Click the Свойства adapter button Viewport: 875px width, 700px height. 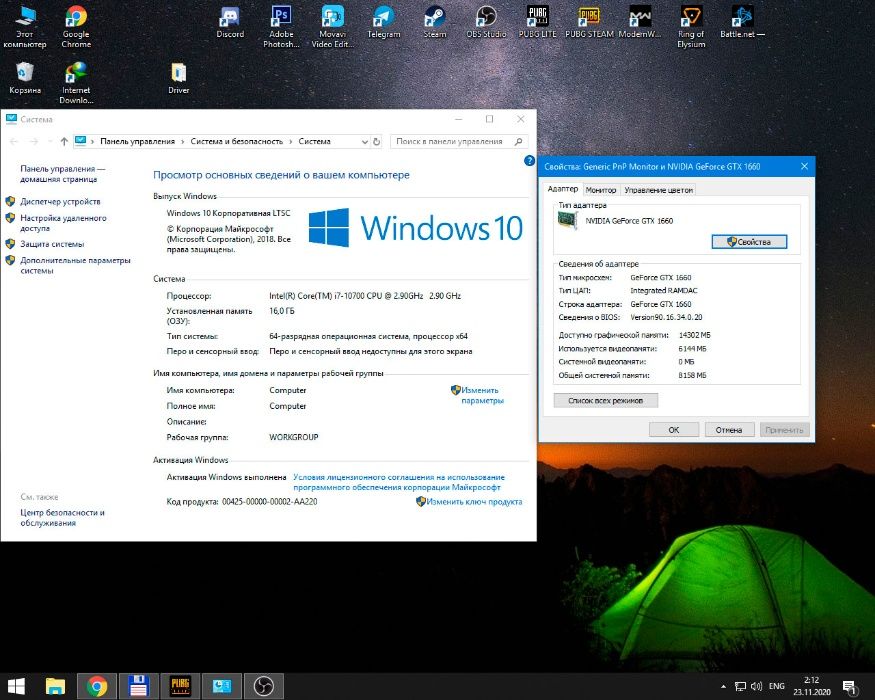[x=749, y=242]
